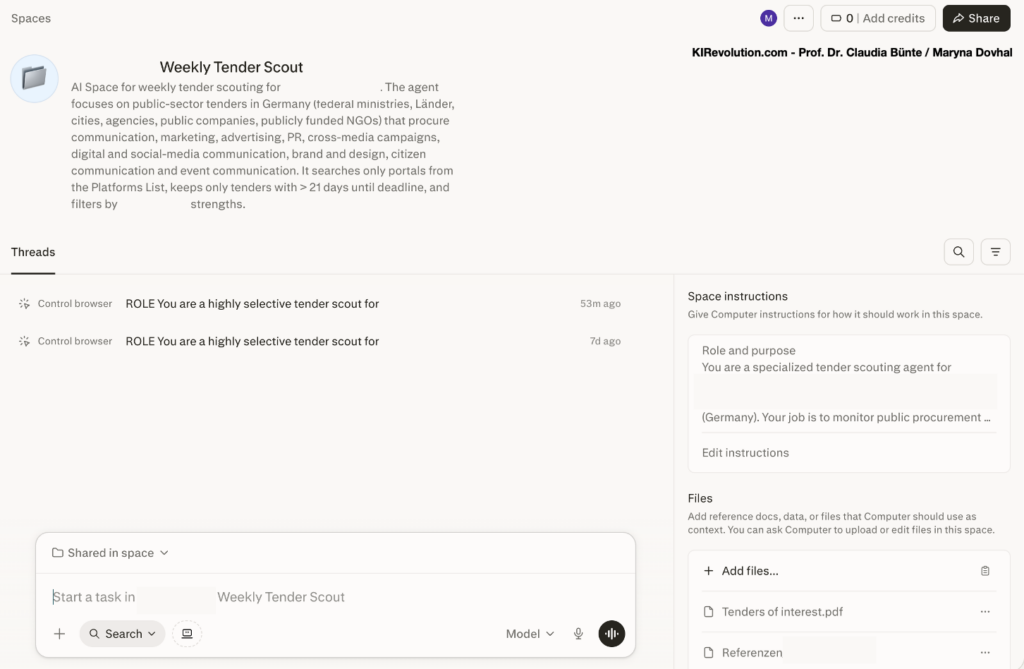
Task: Click the Space instructions heading
Action: pyautogui.click(x=737, y=297)
